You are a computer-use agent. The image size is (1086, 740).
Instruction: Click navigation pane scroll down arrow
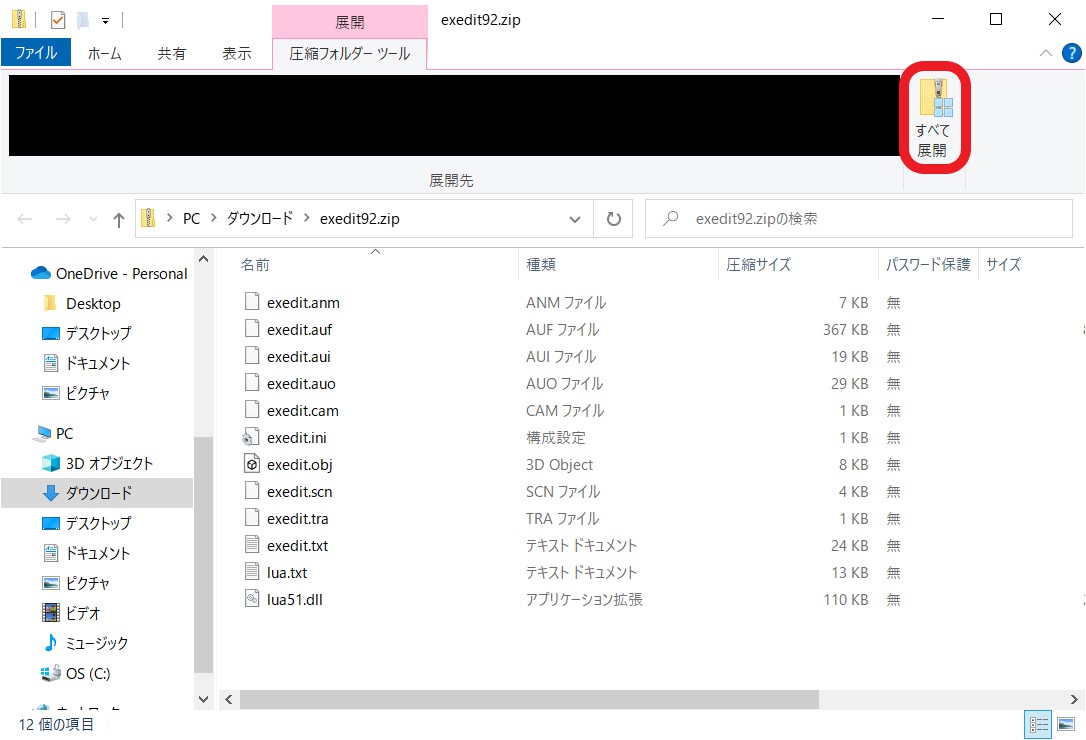(204, 699)
